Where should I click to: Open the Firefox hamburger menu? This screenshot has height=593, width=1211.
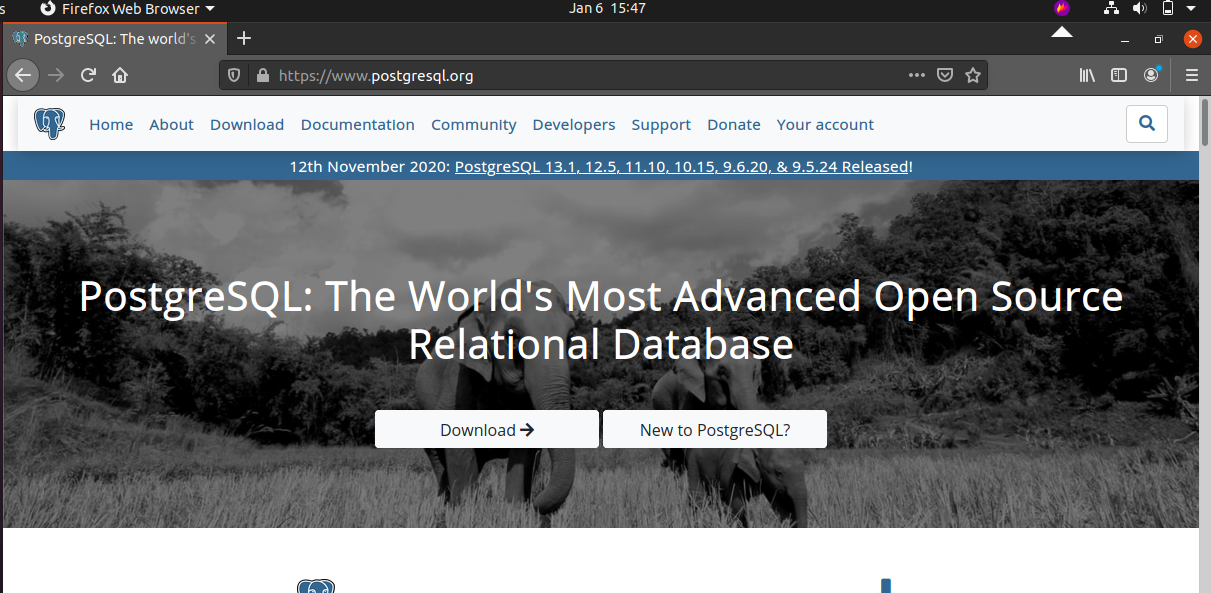coord(1191,75)
